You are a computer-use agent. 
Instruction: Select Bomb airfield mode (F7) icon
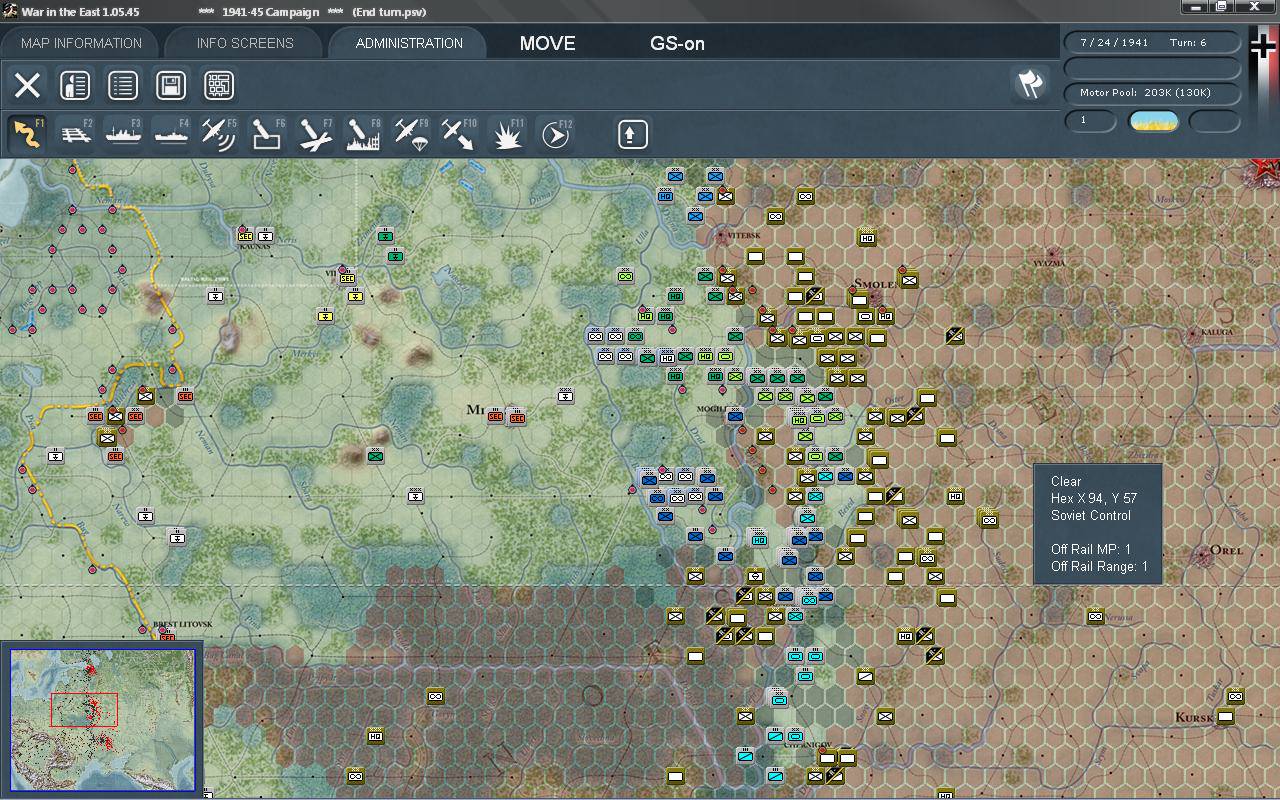(x=315, y=134)
